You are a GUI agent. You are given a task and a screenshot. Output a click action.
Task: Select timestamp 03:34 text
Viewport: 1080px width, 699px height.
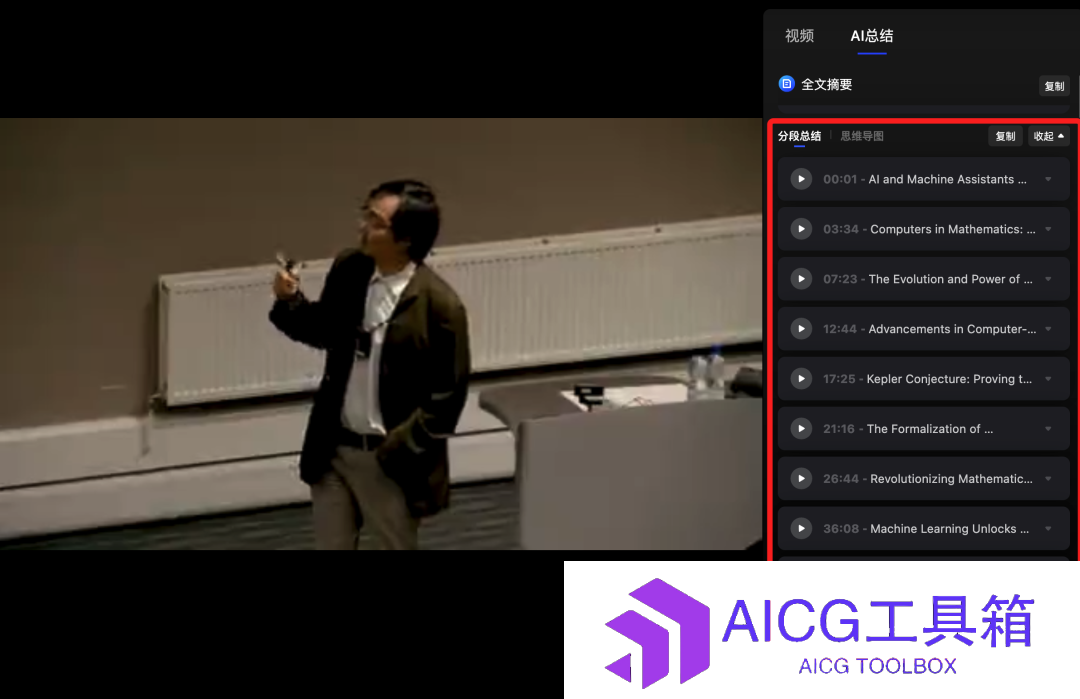[841, 229]
